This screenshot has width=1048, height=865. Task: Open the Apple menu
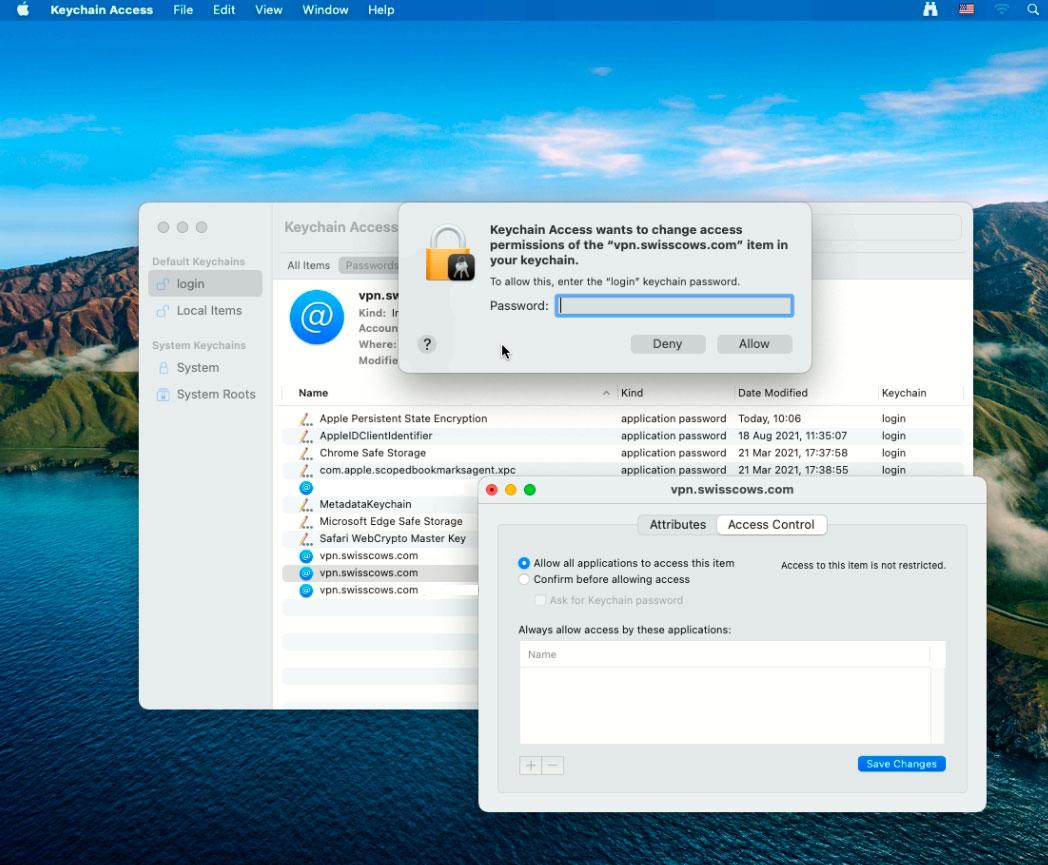23,9
